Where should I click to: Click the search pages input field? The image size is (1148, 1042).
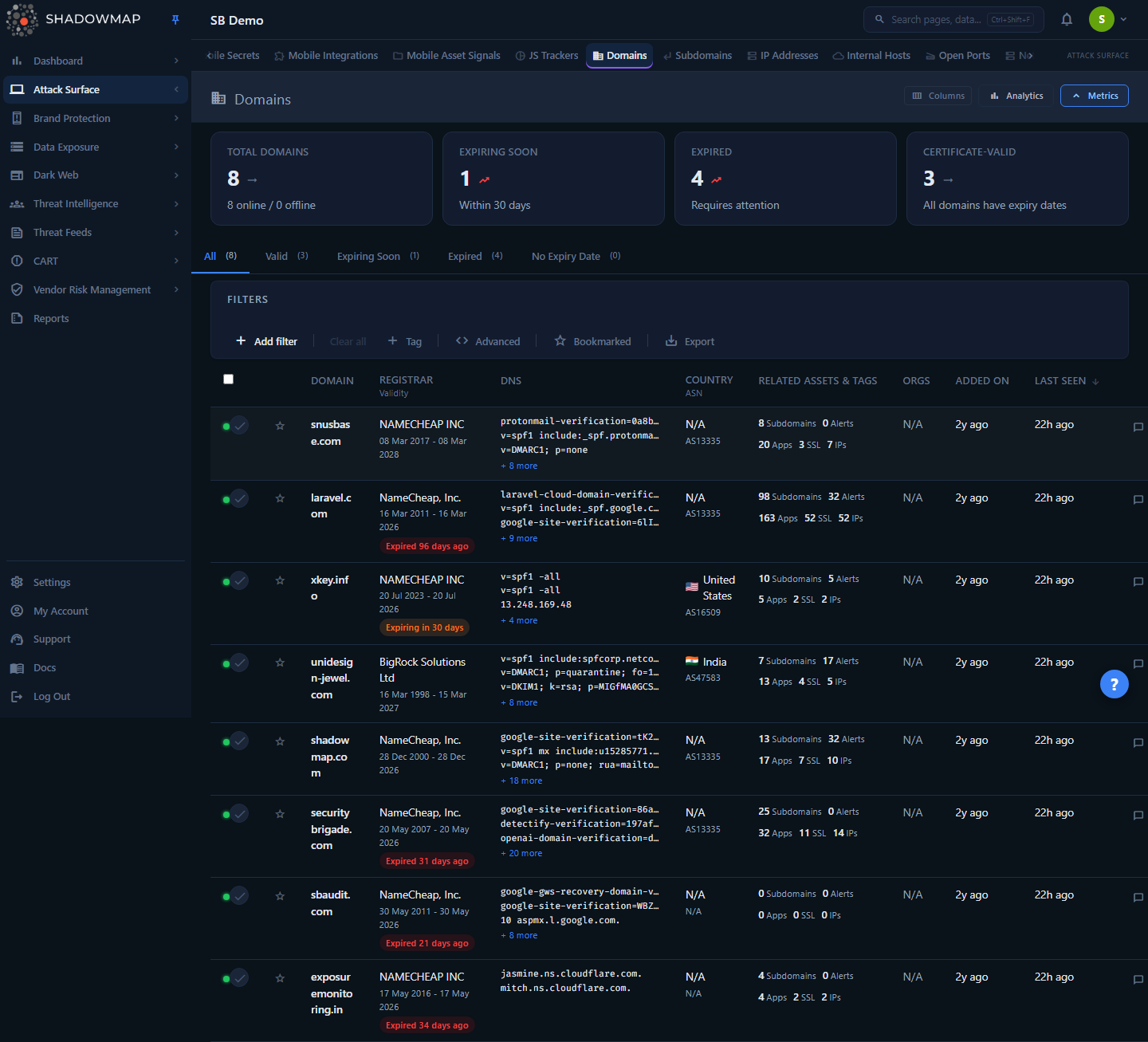[x=953, y=19]
